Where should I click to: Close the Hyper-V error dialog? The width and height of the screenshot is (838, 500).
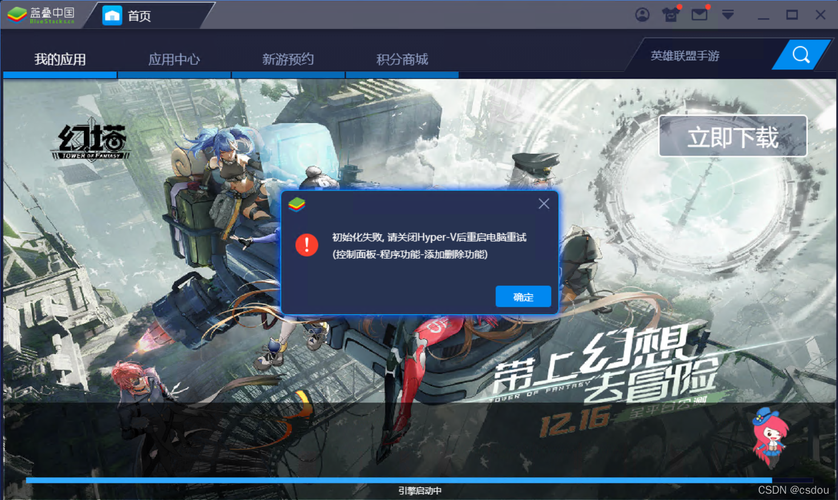(544, 204)
